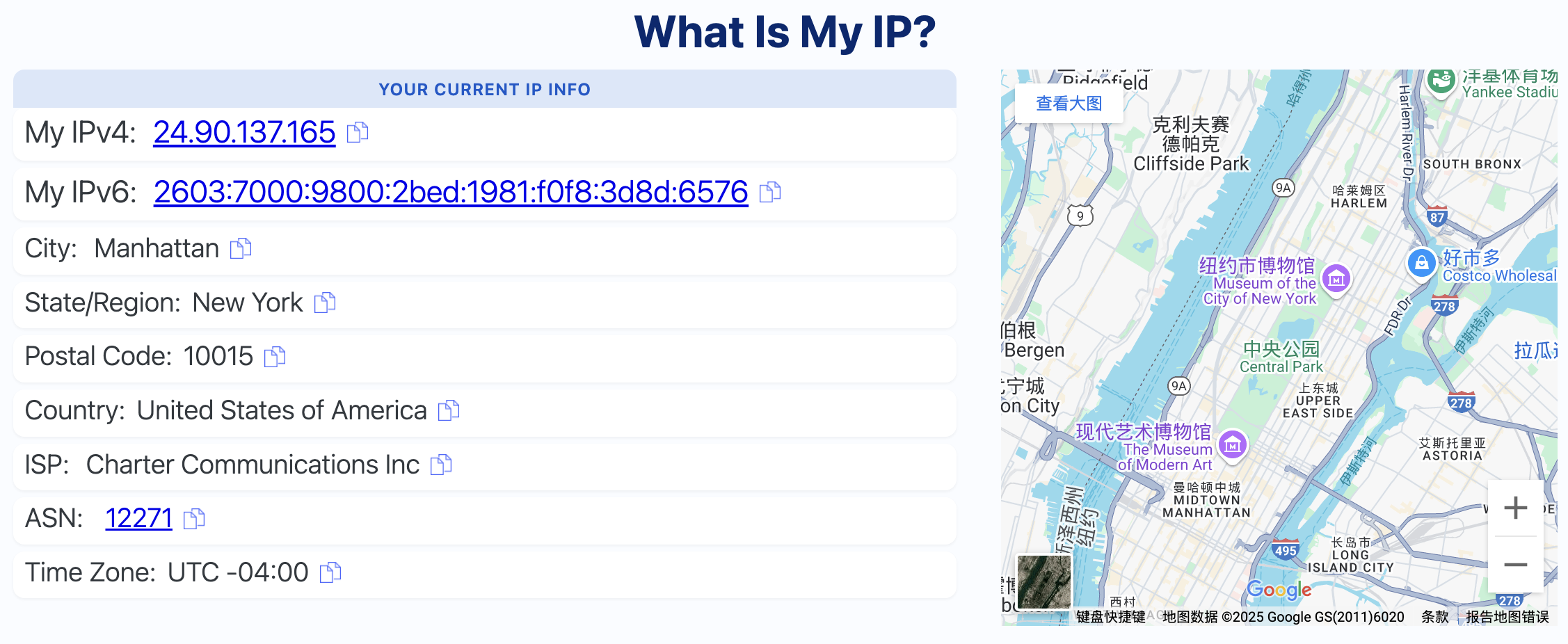Copy the Time Zone value
This screenshot has width=1568, height=644.
pyautogui.click(x=330, y=572)
